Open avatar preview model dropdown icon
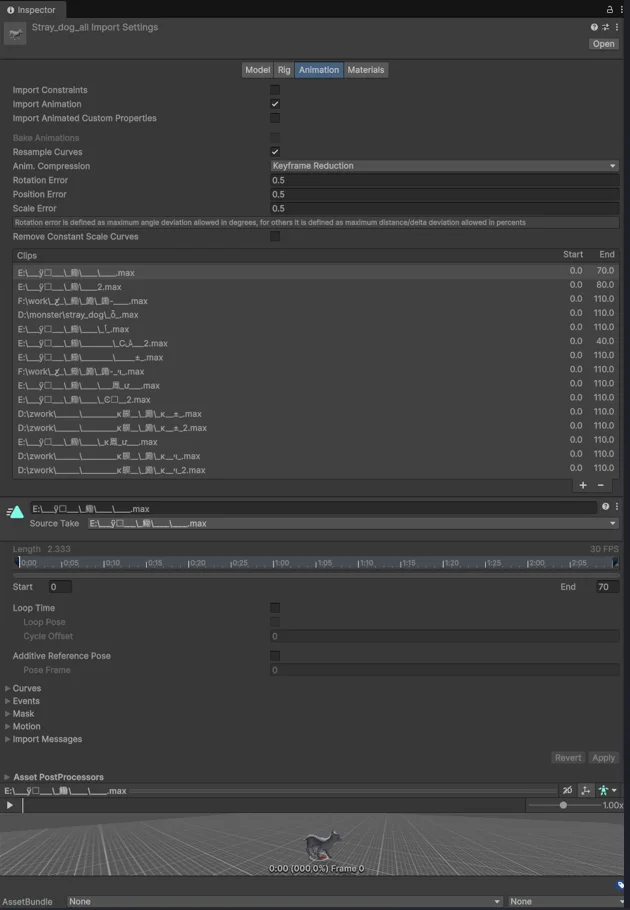This screenshot has height=910, width=630. [608, 790]
